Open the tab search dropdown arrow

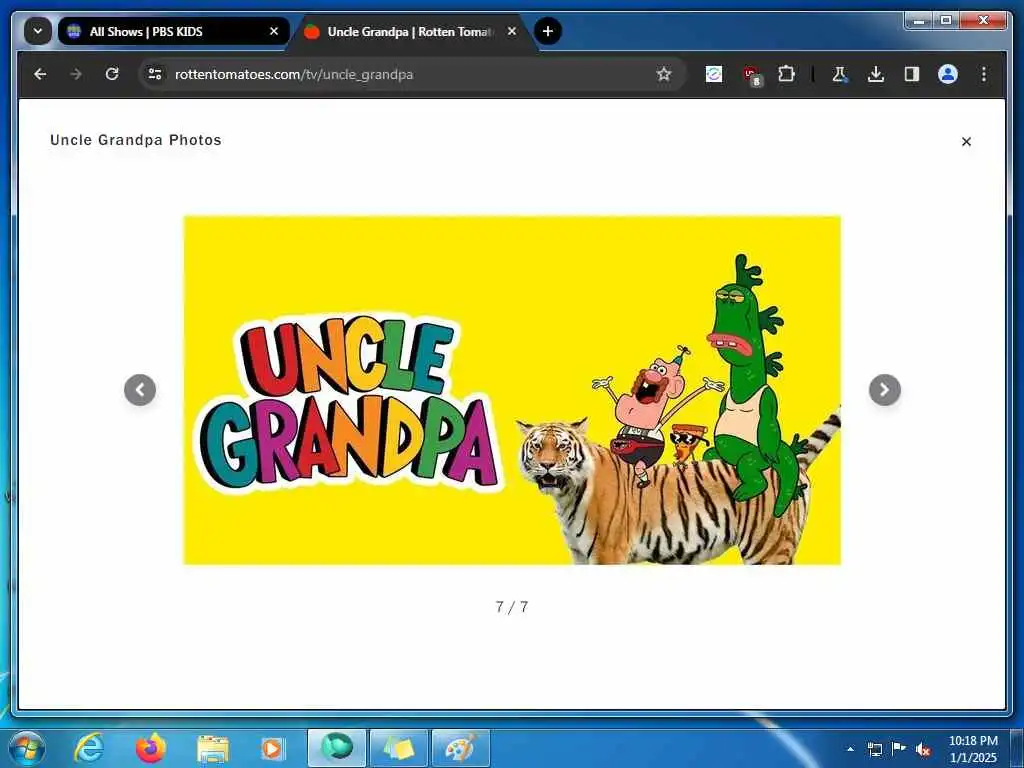[38, 31]
